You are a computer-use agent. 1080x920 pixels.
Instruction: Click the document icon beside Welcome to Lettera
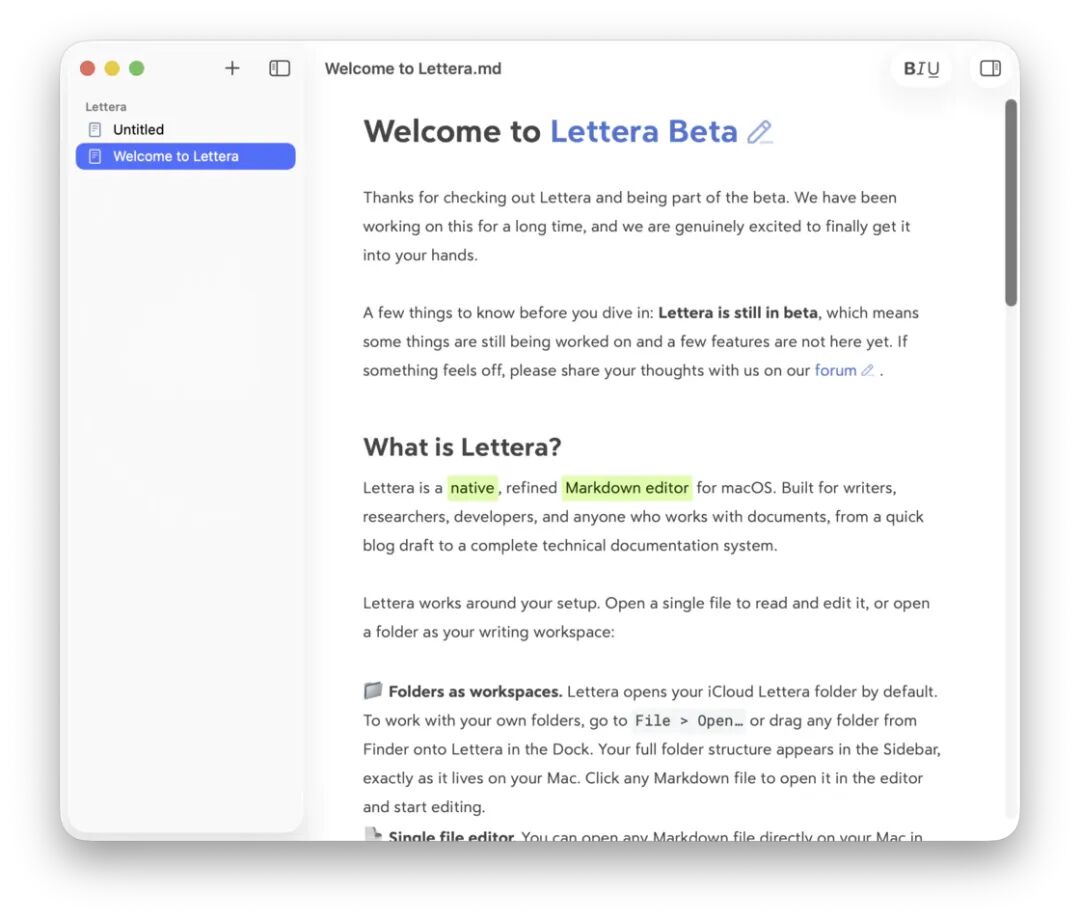click(95, 156)
